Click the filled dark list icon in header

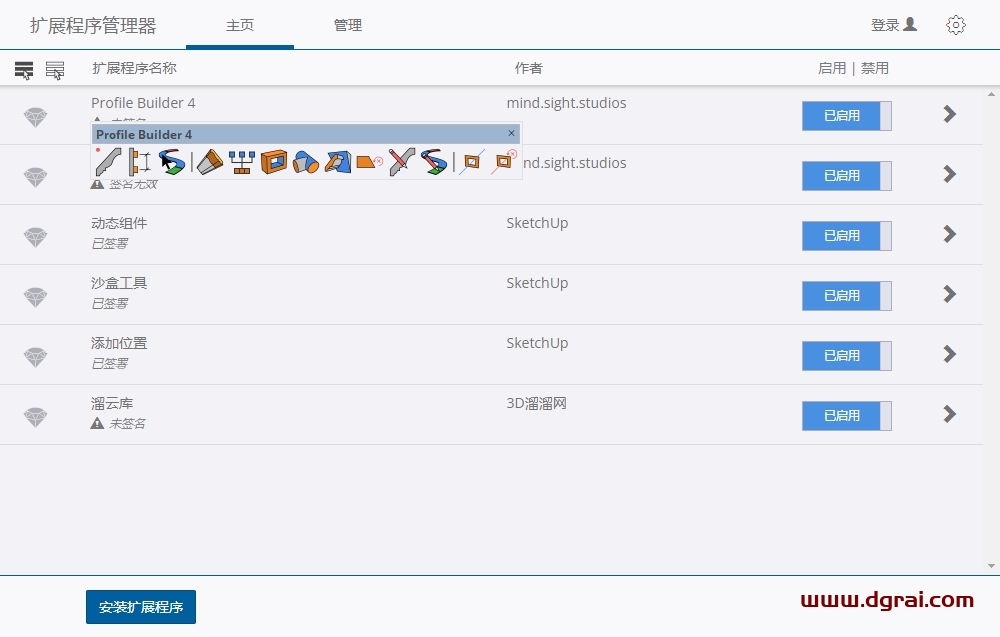point(24,70)
